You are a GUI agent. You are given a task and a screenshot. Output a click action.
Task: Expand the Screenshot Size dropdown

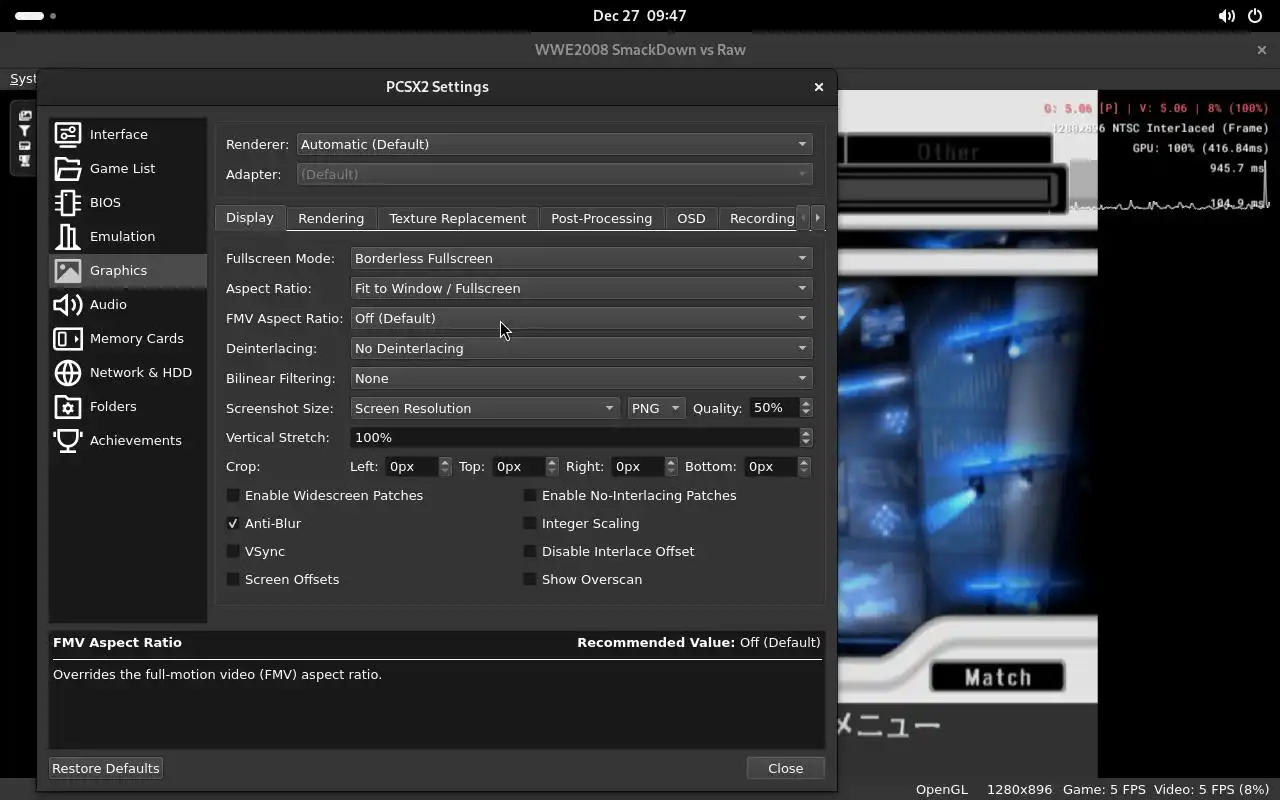(485, 408)
